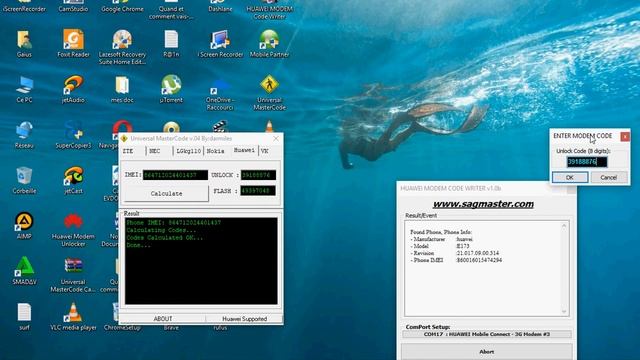This screenshot has height=360, width=640.
Task: Cancel the Enter Modem Code dialog
Action: pyautogui.click(x=609, y=177)
